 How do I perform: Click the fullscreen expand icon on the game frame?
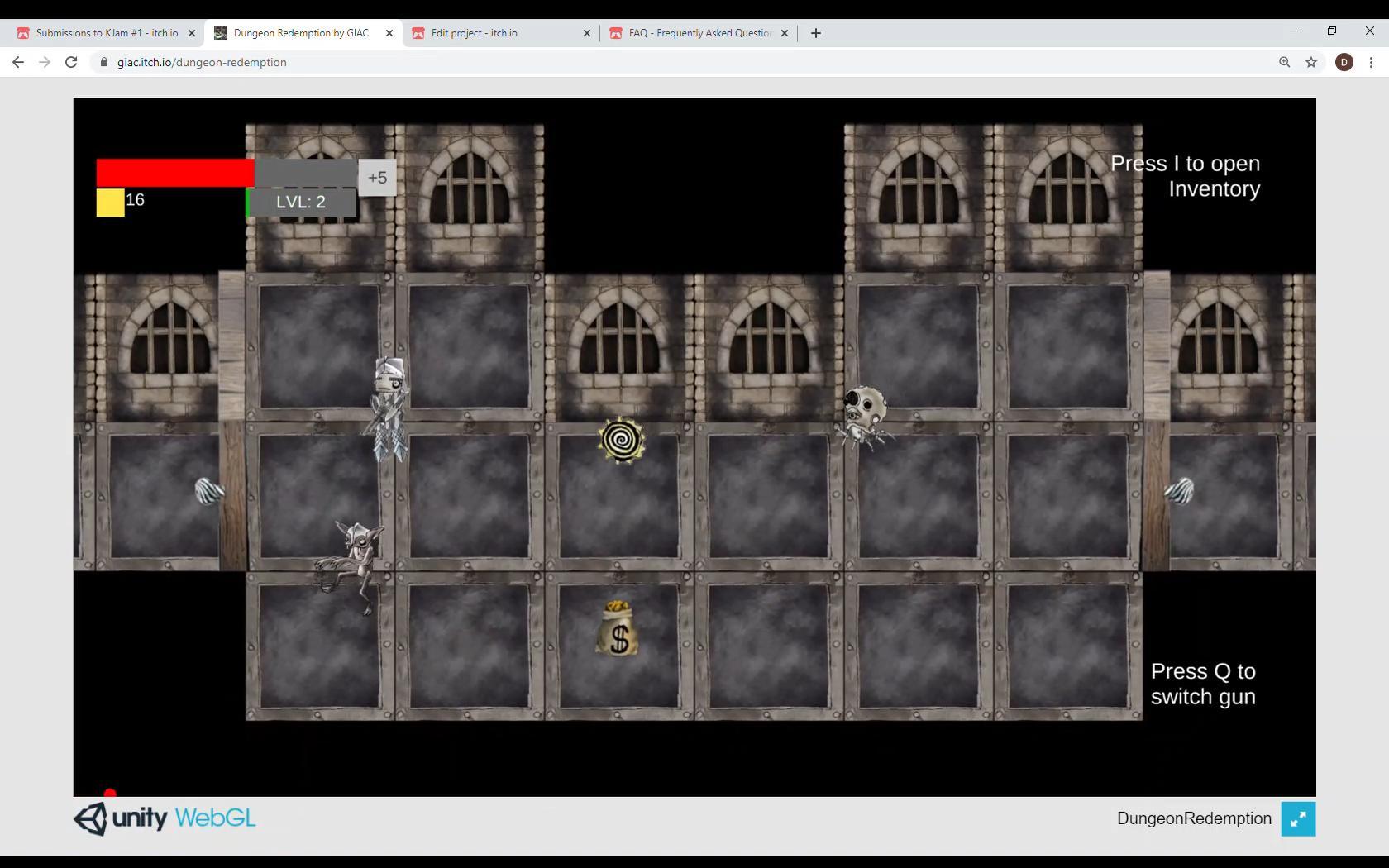click(x=1298, y=819)
